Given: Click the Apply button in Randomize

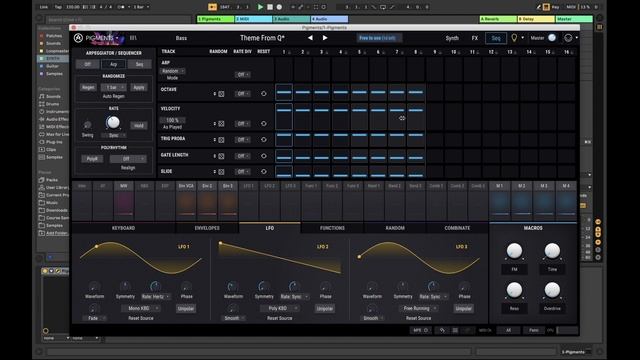Looking at the screenshot, I should pos(139,87).
